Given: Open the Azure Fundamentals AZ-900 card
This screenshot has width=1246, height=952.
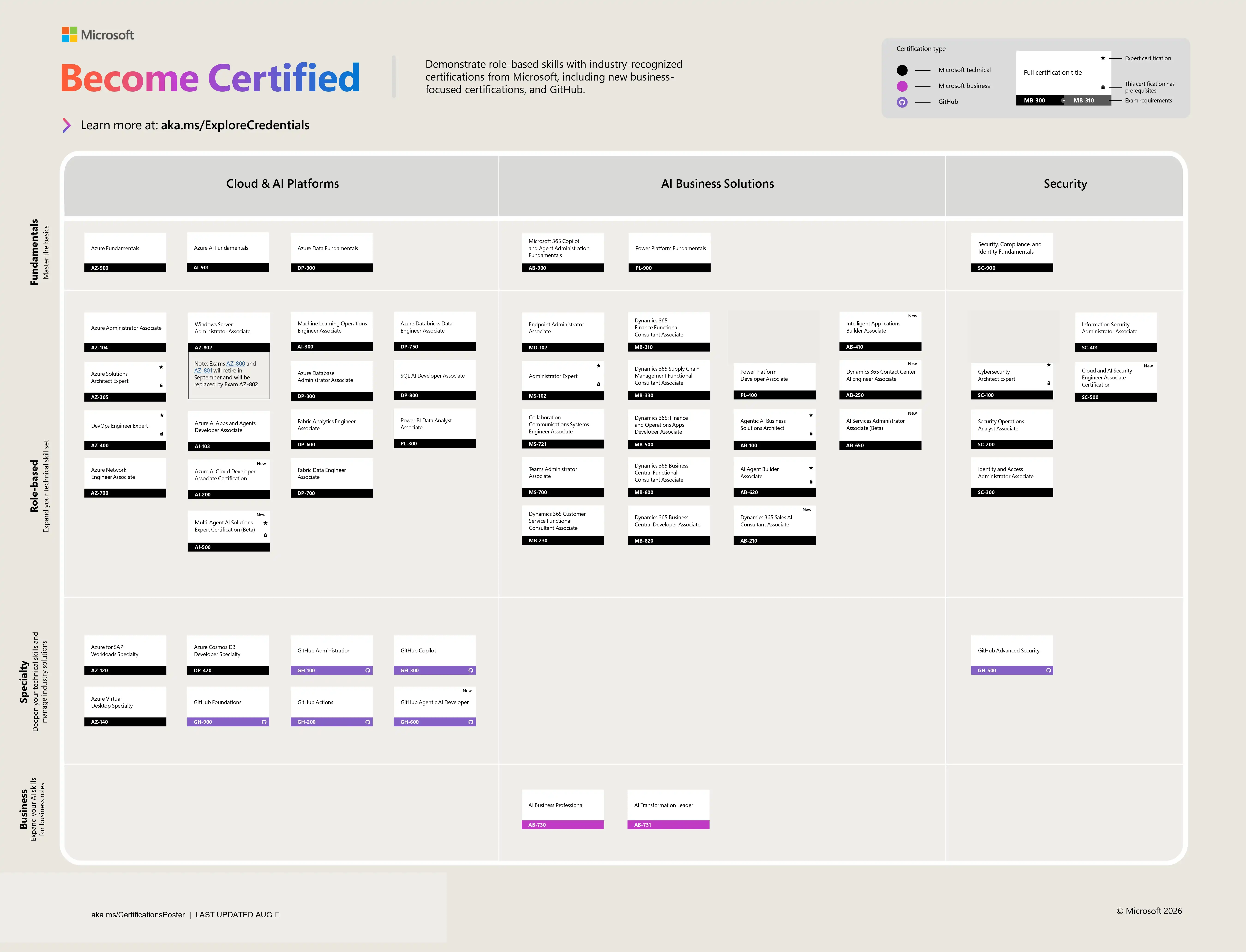Looking at the screenshot, I should (x=125, y=252).
